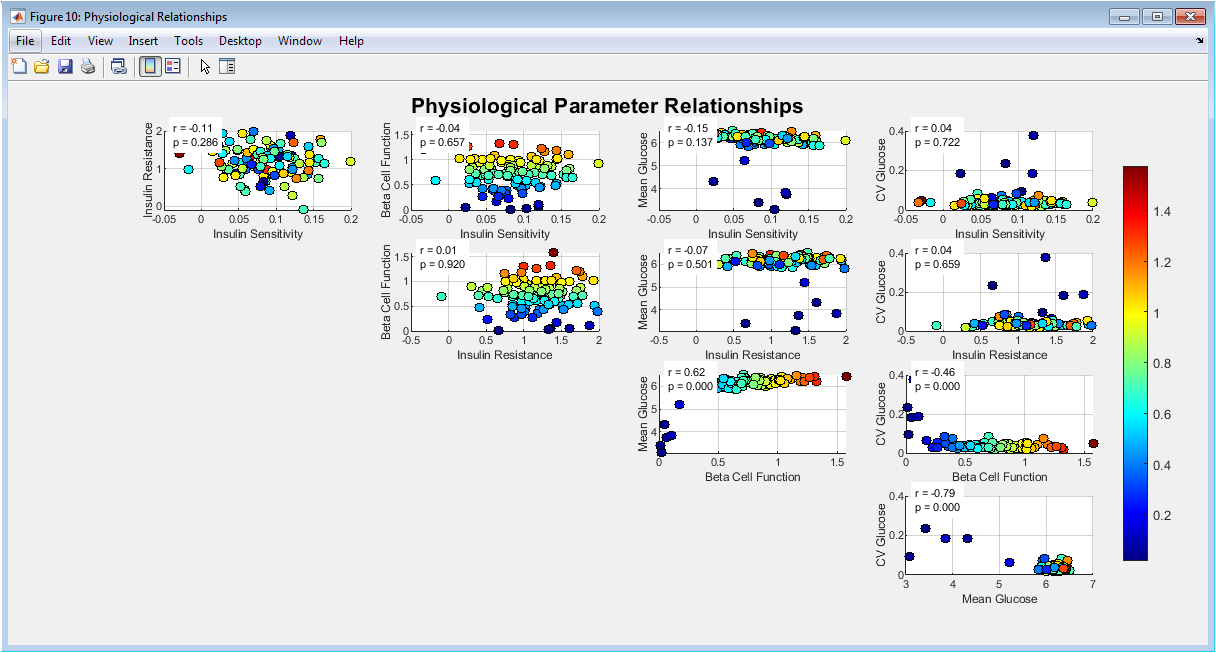The height and width of the screenshot is (653, 1216).
Task: Expand the View menu
Action: click(x=100, y=41)
